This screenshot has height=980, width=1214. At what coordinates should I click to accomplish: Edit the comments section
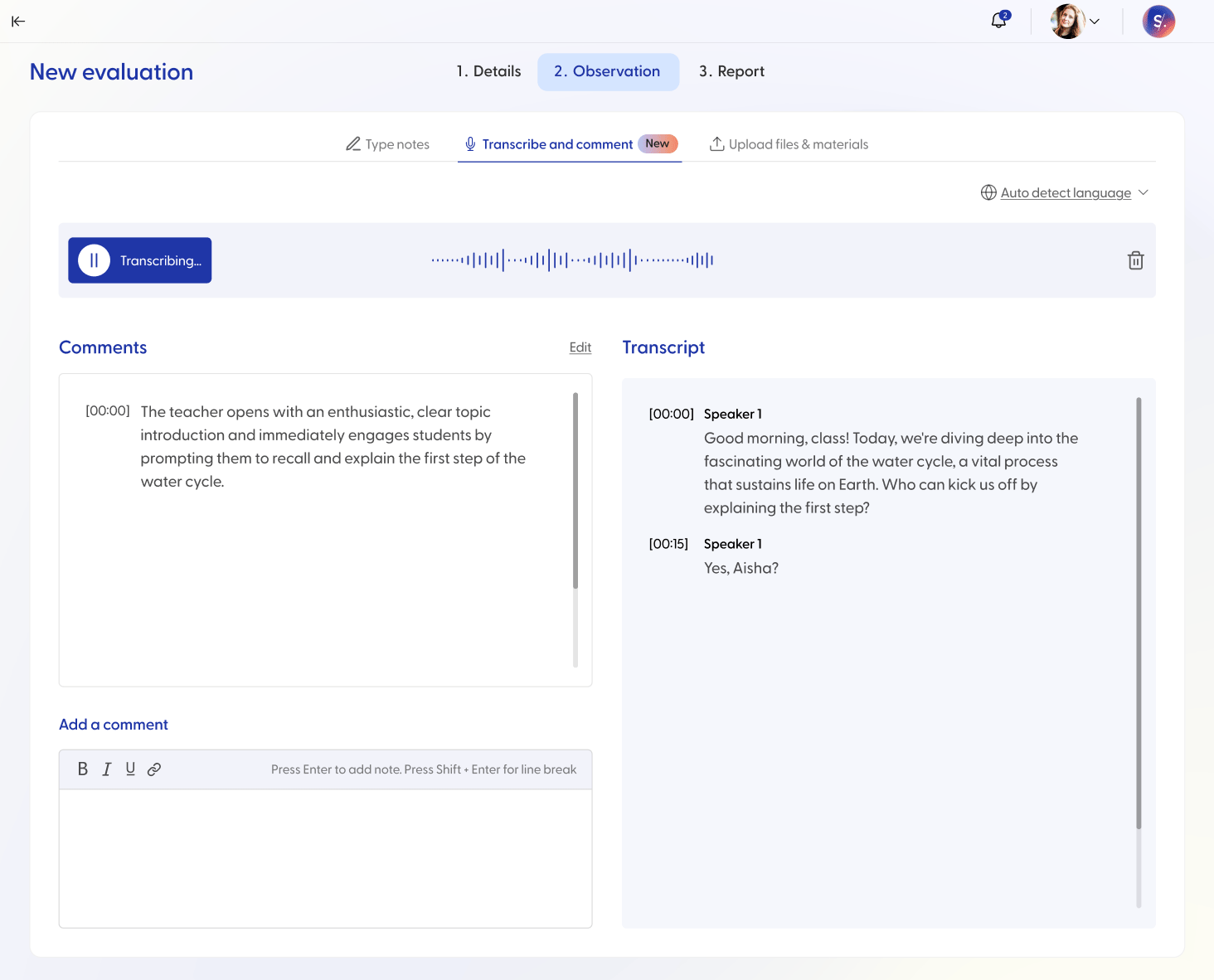[x=580, y=347]
